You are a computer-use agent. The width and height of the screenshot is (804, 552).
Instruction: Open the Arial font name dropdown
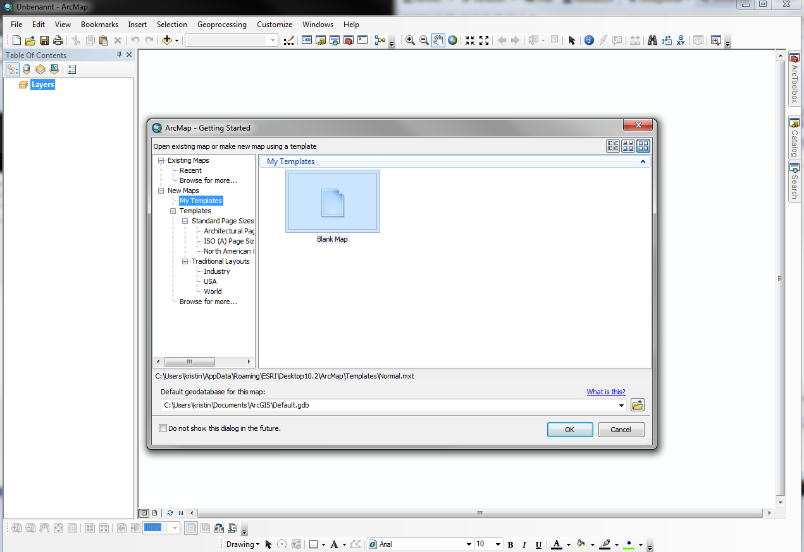[x=468, y=544]
